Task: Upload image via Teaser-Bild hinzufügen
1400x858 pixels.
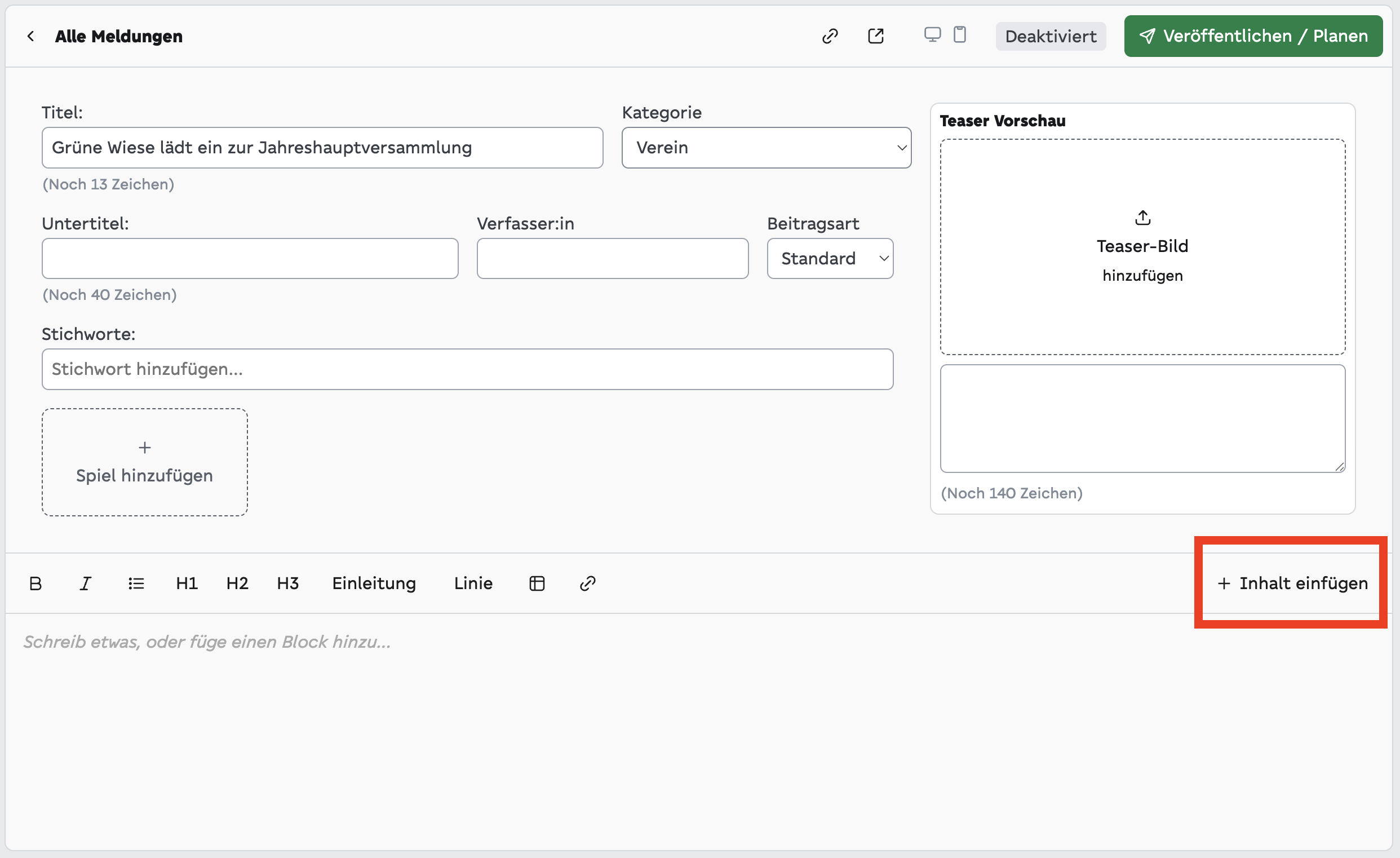Action: point(1142,247)
